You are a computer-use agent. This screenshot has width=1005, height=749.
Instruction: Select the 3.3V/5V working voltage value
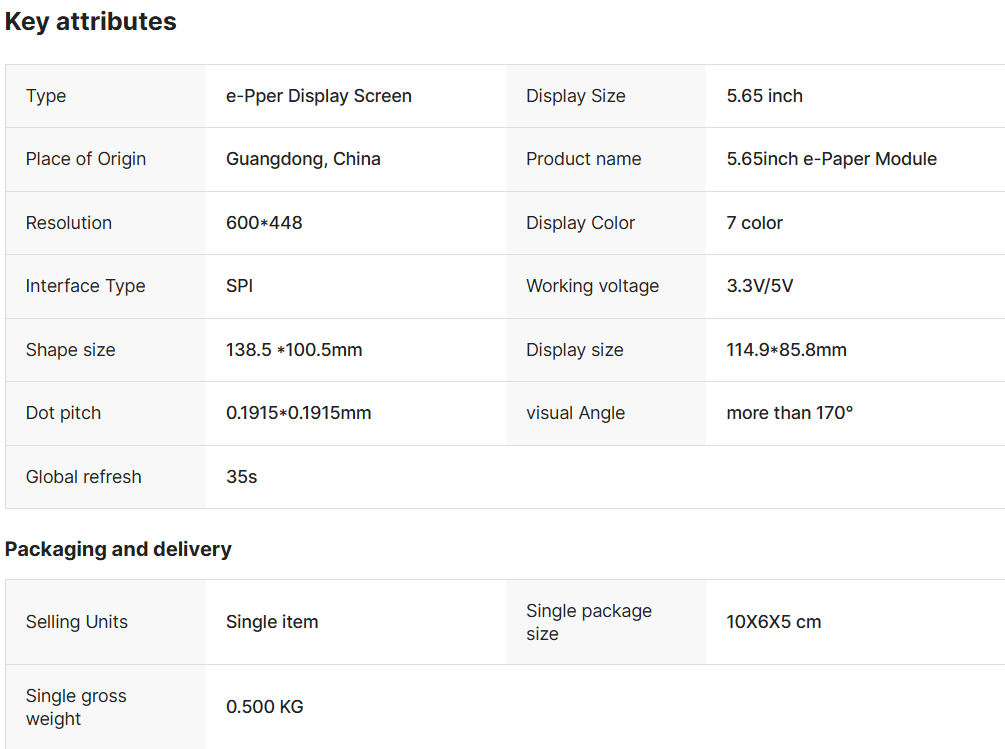click(759, 286)
